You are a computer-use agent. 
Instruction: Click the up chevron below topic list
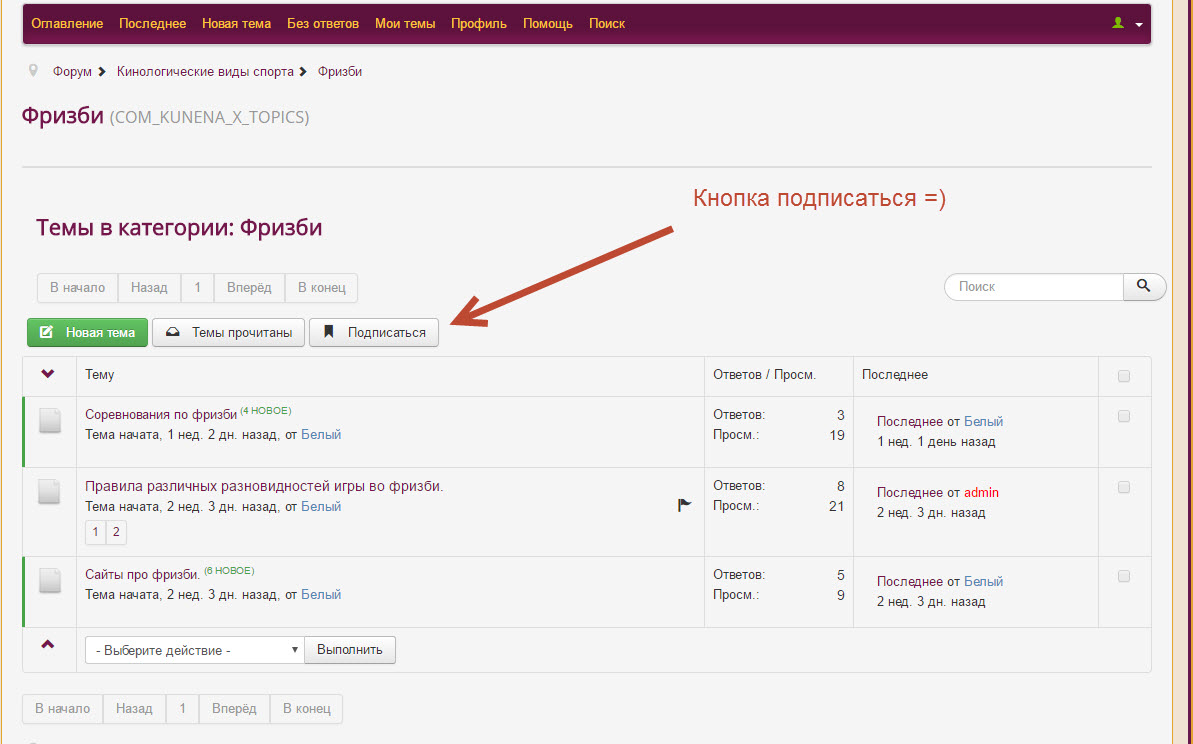[48, 645]
